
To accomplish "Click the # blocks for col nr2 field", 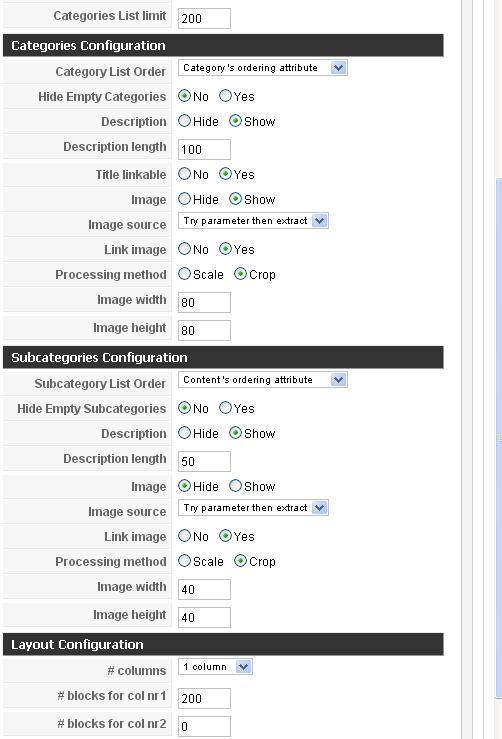I will (204, 726).
